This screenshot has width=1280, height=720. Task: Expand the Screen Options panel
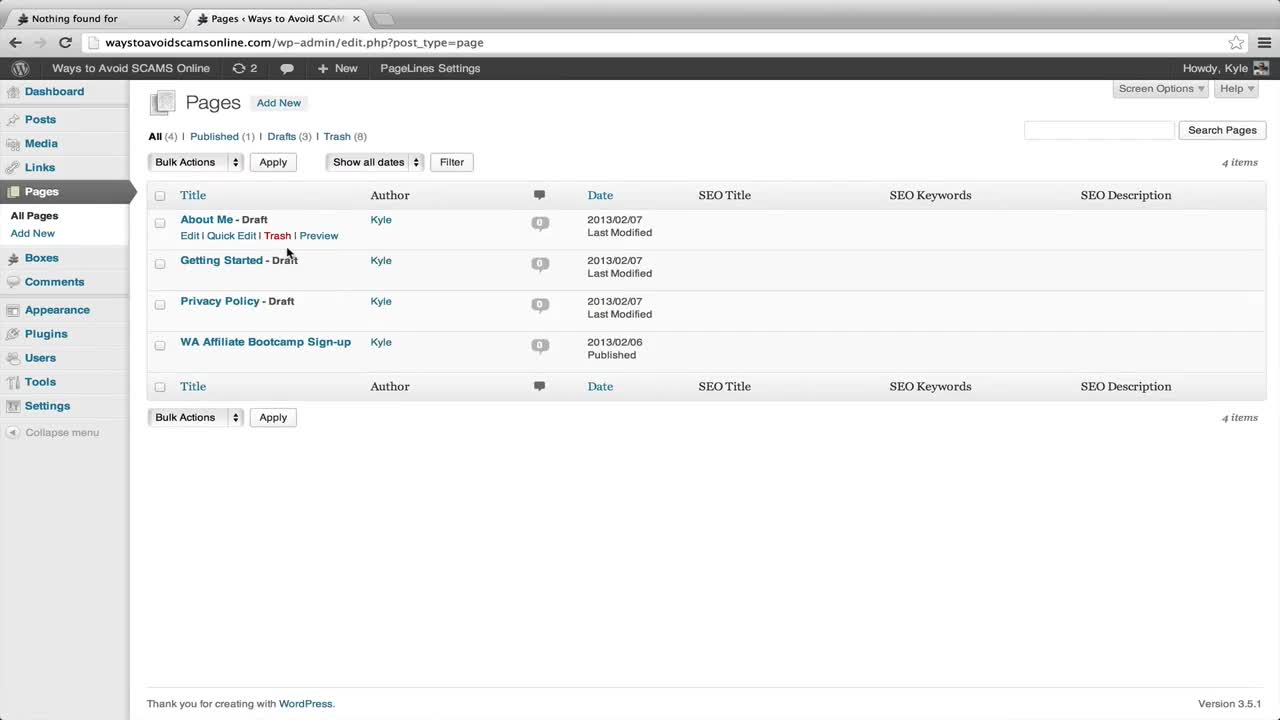pyautogui.click(x=1161, y=89)
